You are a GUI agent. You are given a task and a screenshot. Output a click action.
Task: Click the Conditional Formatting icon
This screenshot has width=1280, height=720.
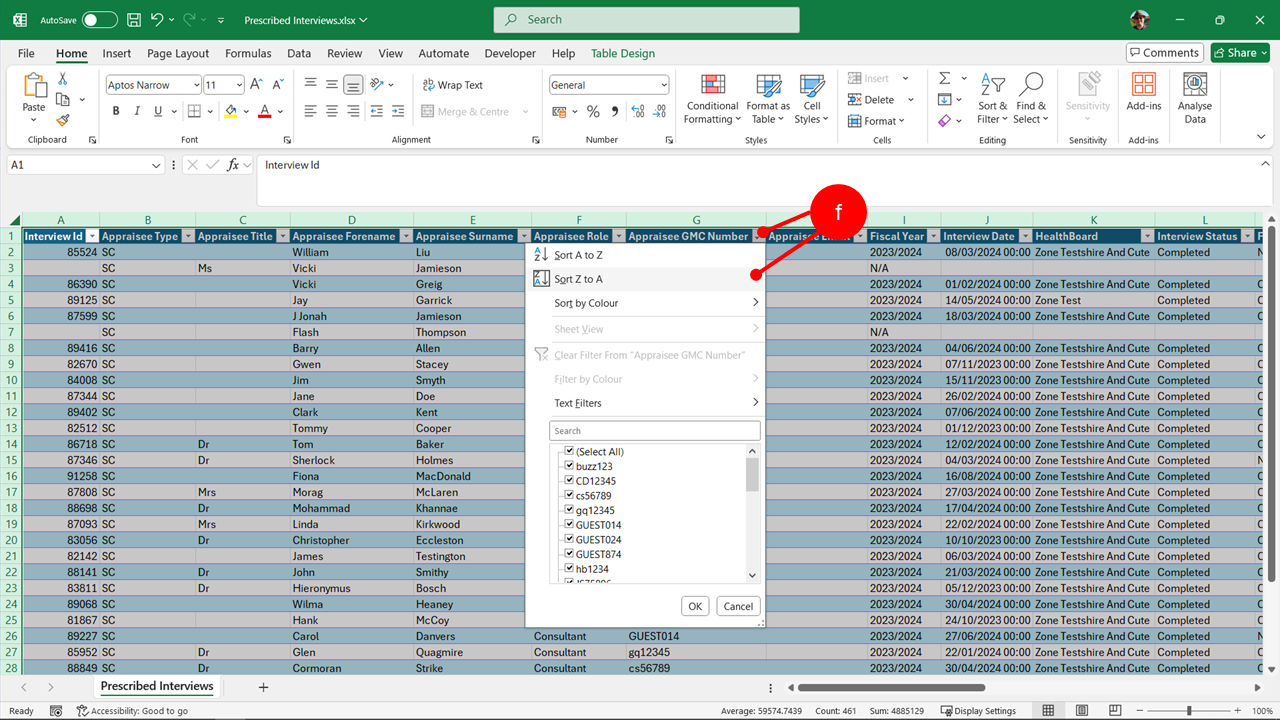coord(712,86)
